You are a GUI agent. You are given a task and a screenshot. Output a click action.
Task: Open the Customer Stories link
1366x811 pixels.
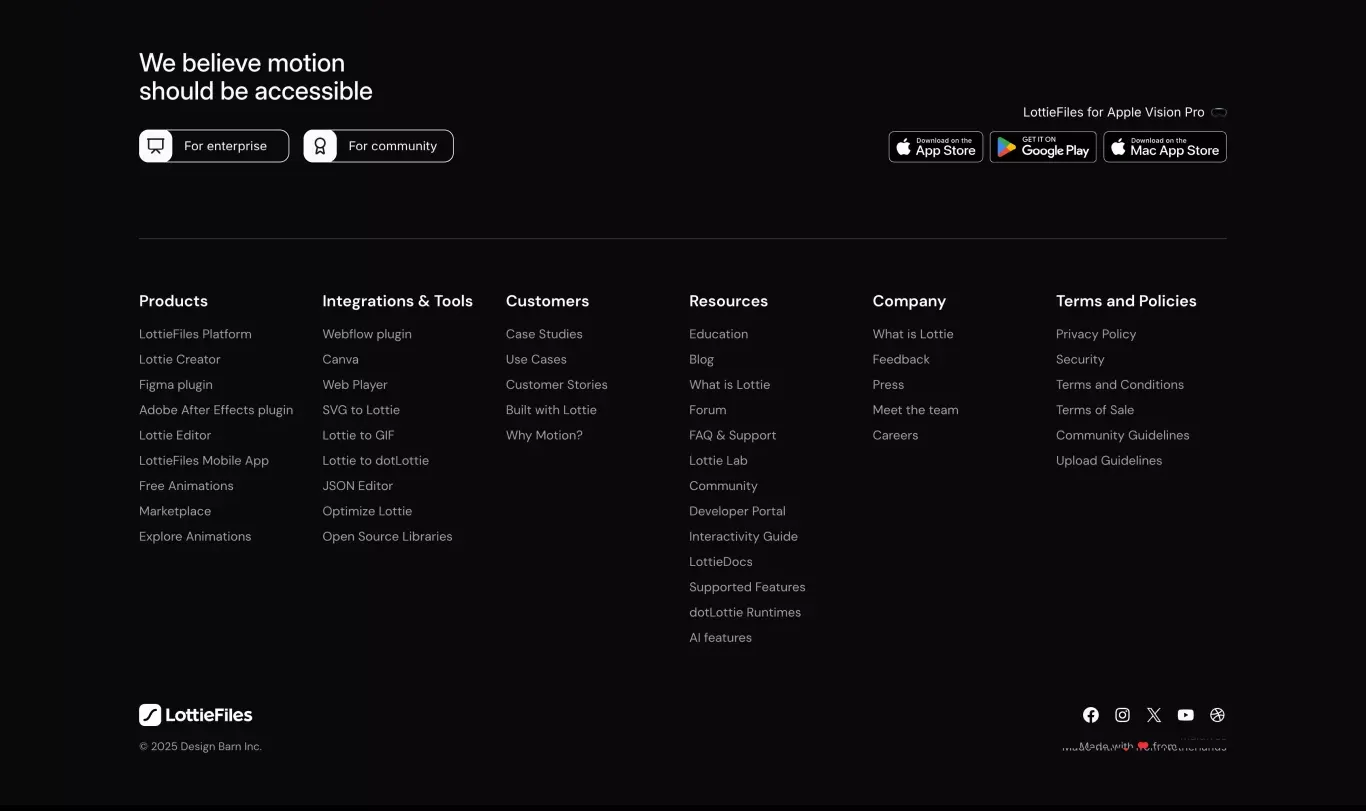click(x=557, y=385)
